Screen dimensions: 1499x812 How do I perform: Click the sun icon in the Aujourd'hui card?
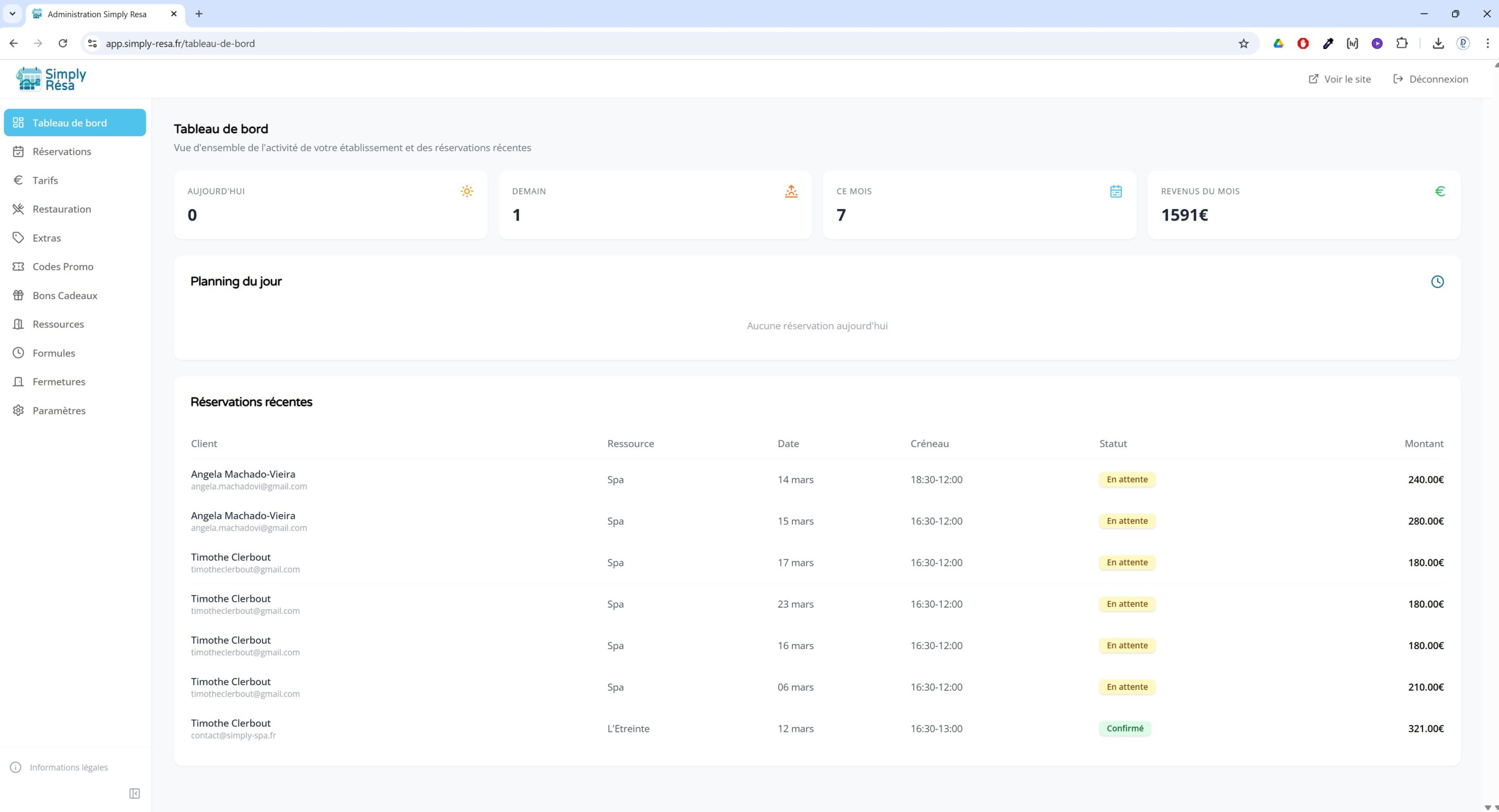click(467, 191)
